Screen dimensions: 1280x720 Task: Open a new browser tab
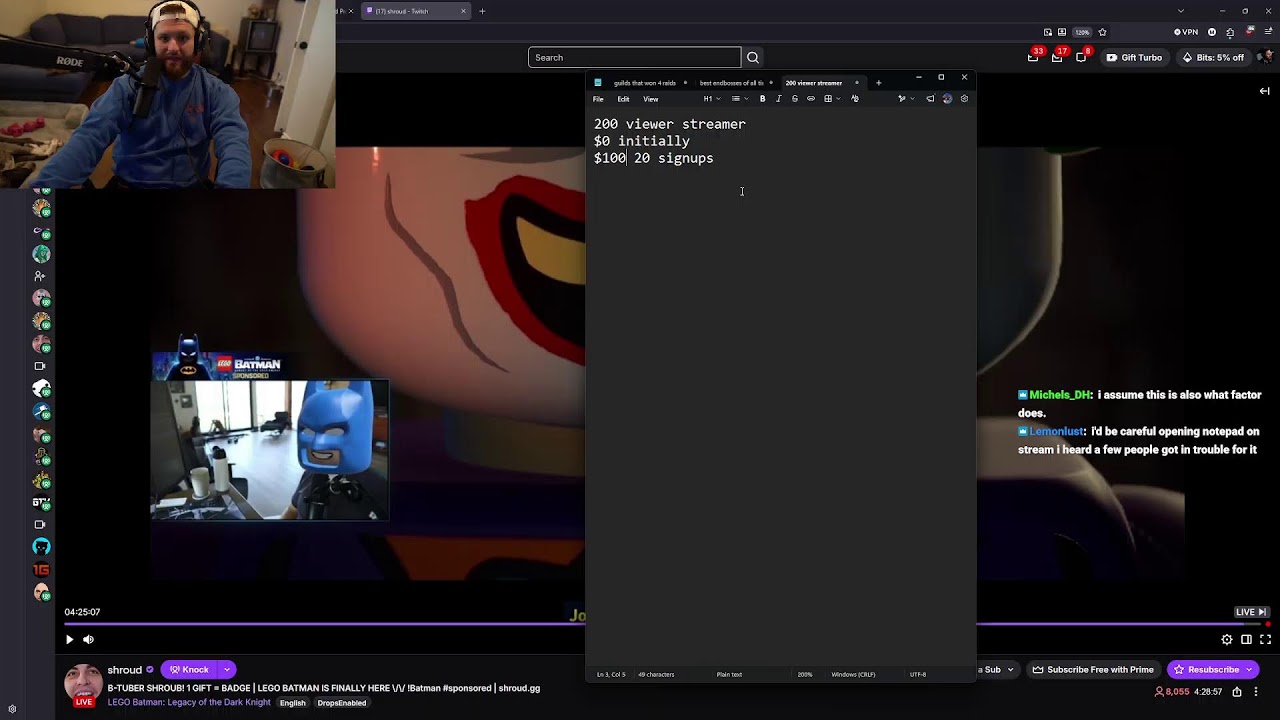(482, 11)
